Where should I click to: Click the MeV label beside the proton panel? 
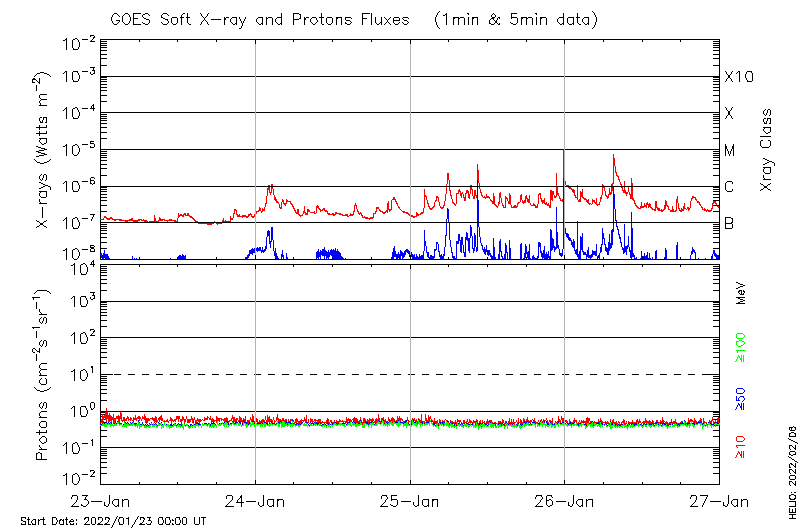point(741,293)
